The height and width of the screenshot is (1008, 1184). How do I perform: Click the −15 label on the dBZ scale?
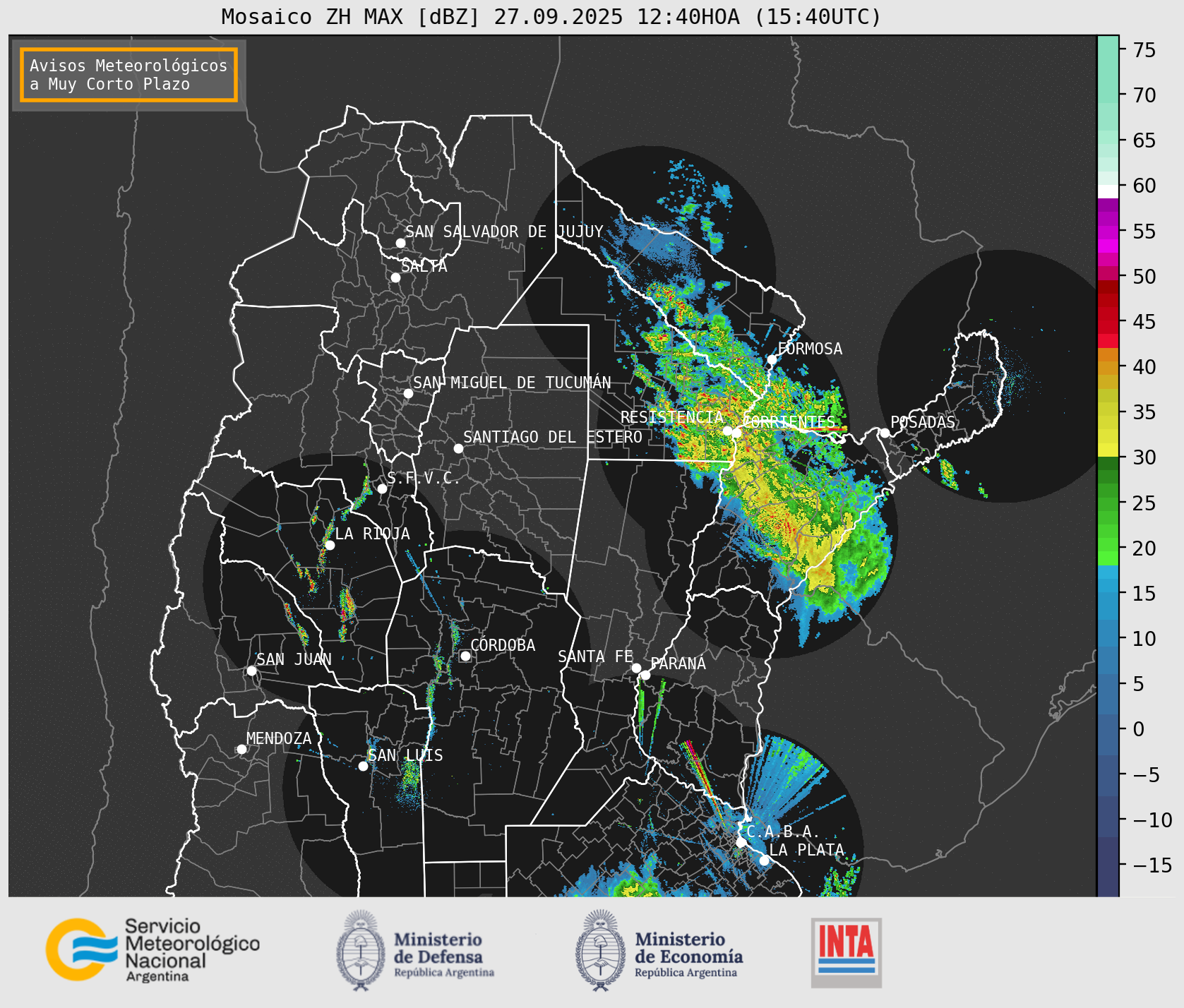coord(1152,865)
